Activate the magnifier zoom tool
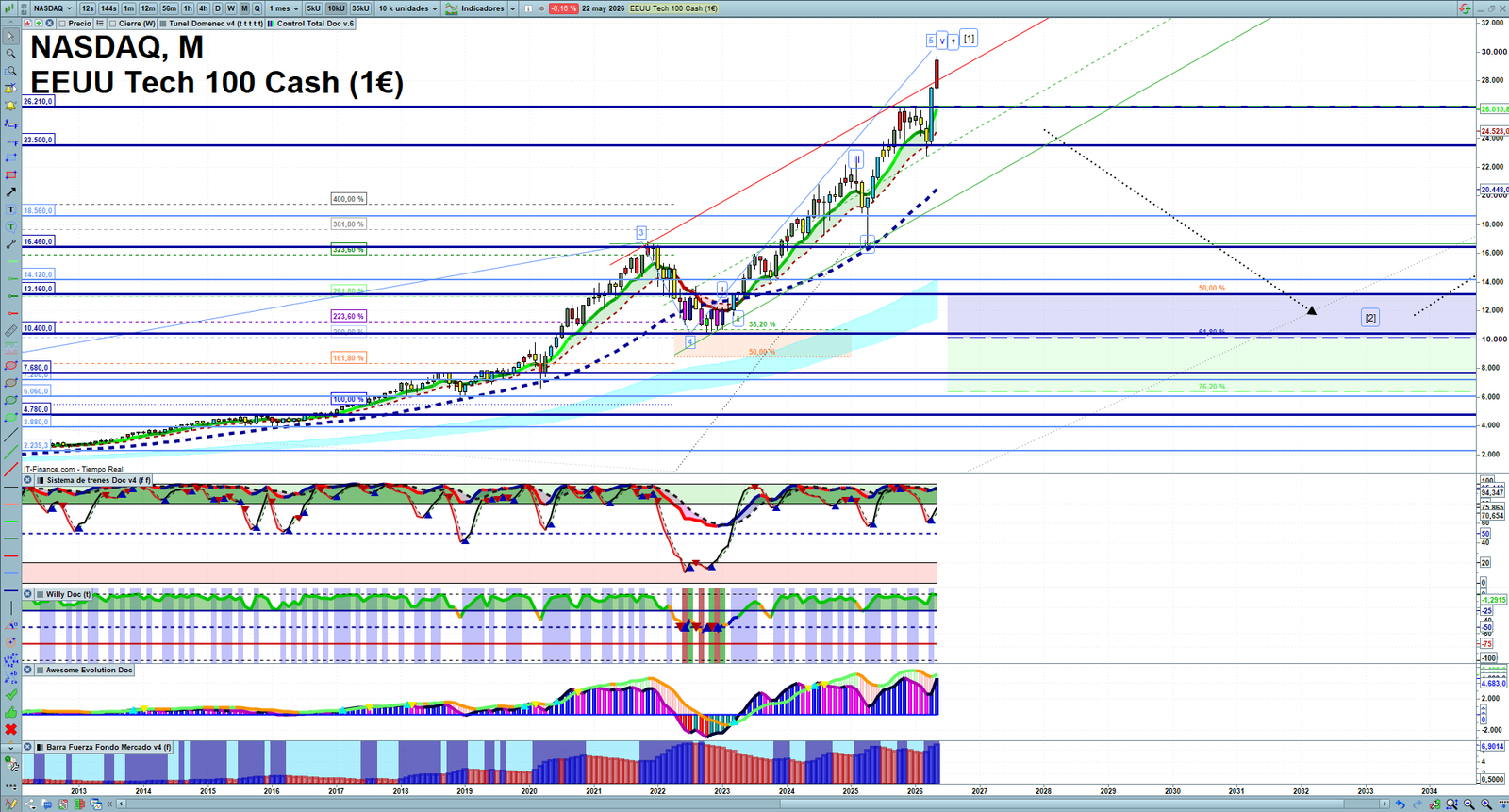 pyautogui.click(x=10, y=54)
